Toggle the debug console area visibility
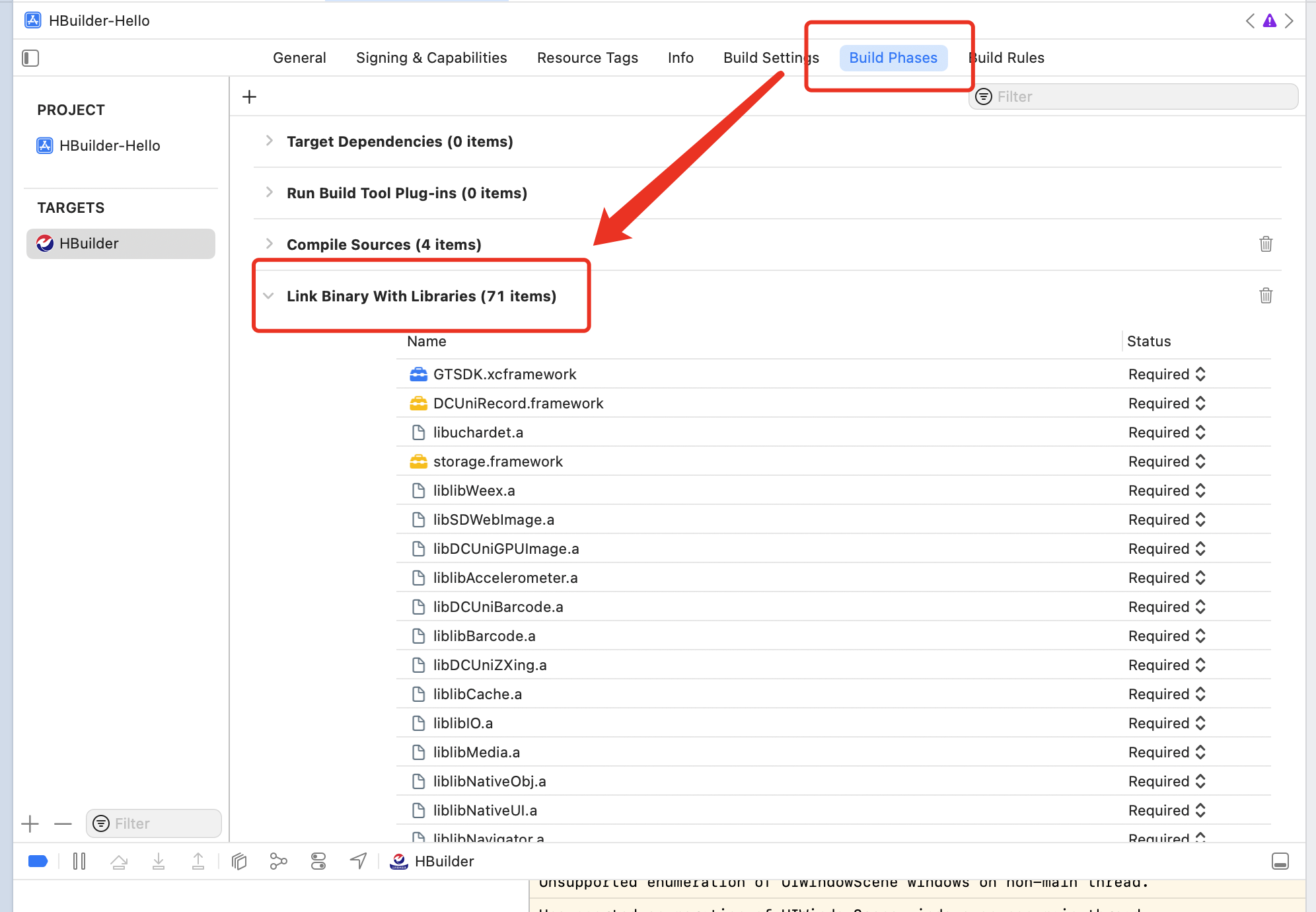1316x912 pixels. (1280, 861)
